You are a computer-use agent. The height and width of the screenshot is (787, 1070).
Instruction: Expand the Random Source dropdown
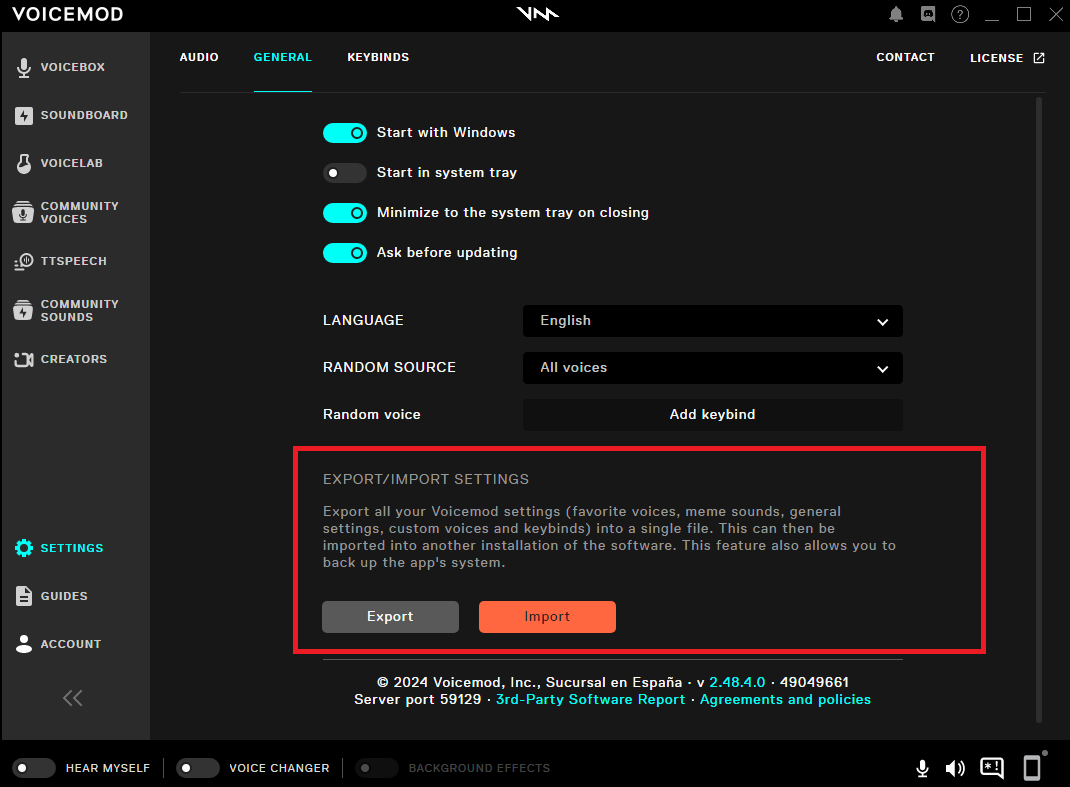[x=712, y=368]
